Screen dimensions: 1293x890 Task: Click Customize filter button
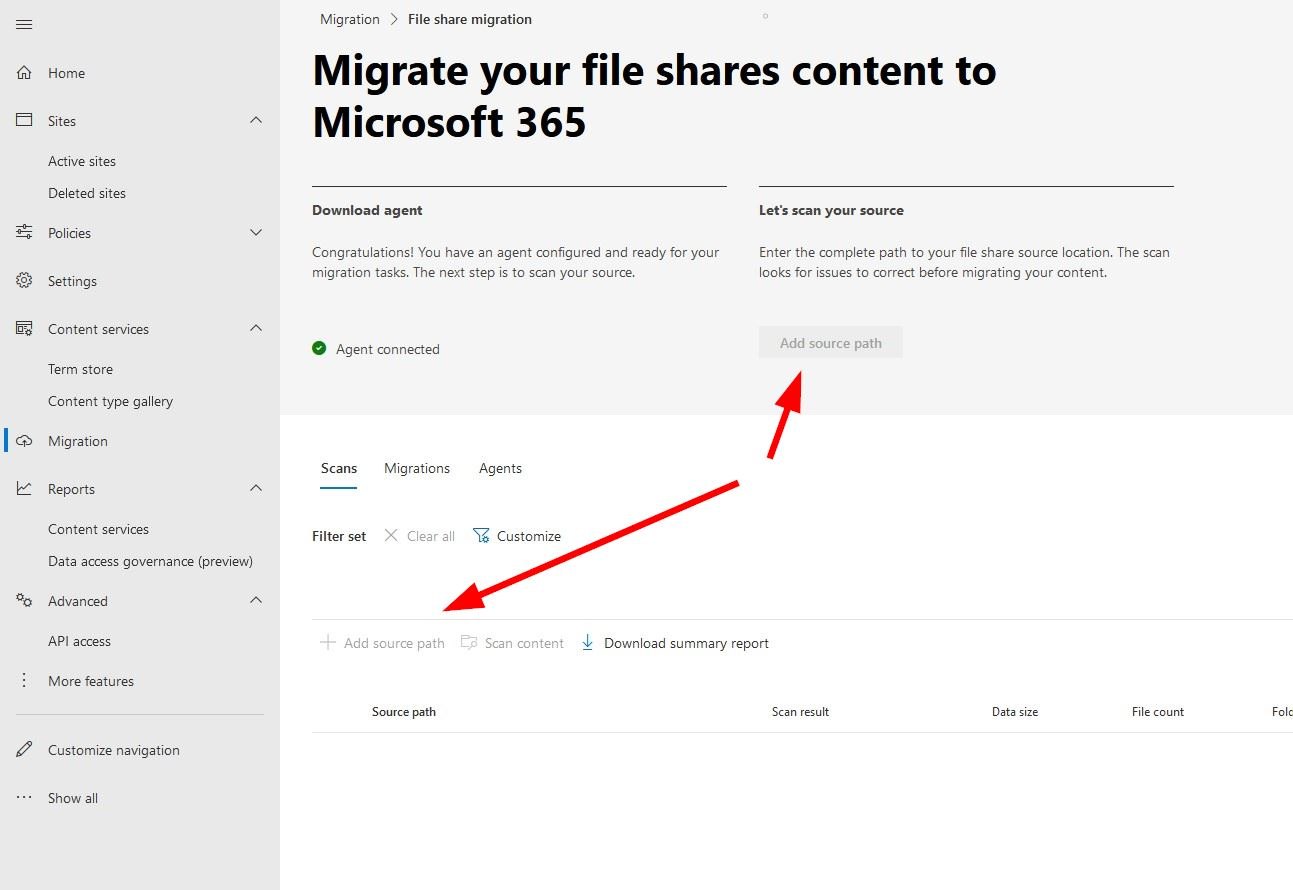[516, 536]
